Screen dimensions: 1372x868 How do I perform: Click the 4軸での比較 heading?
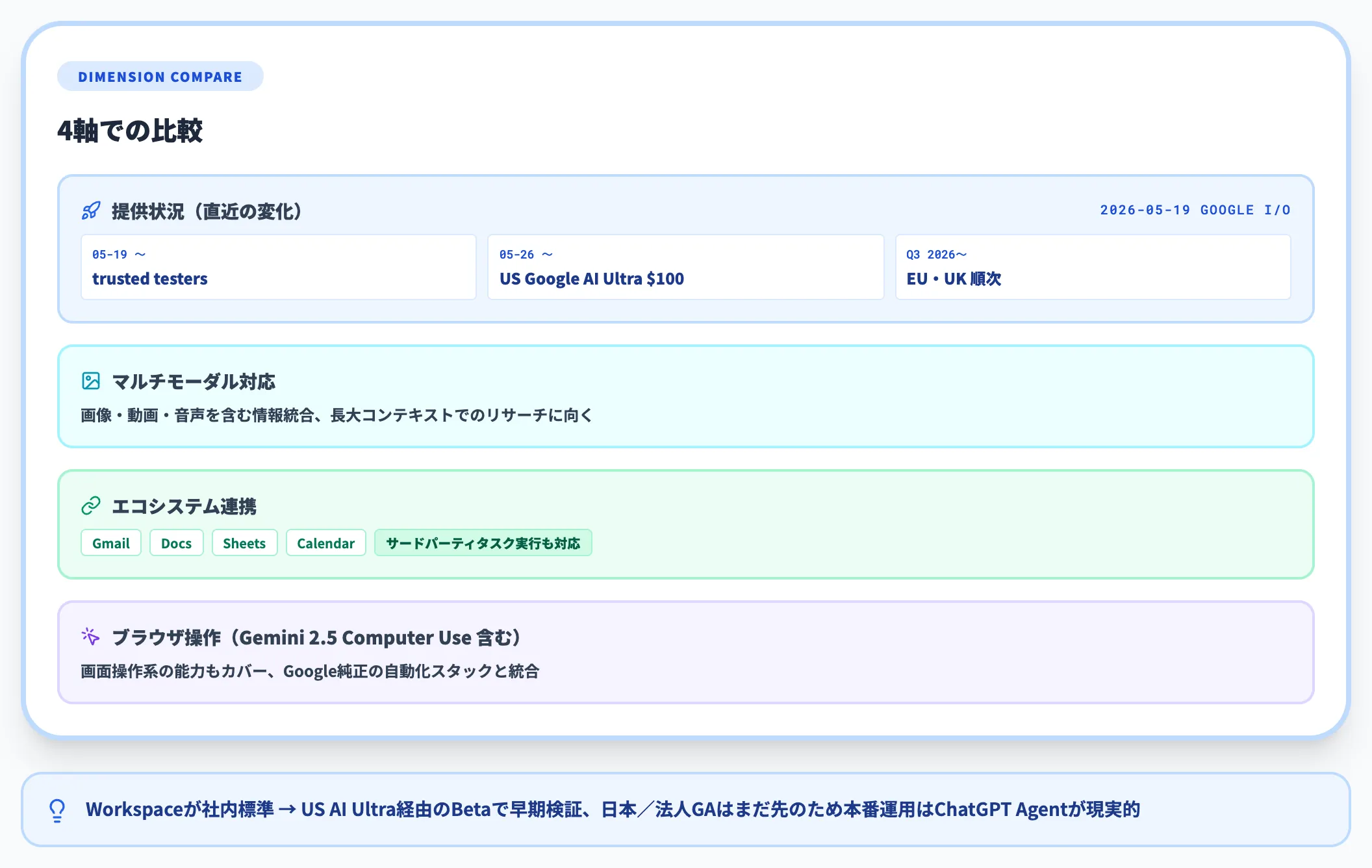coord(131,131)
